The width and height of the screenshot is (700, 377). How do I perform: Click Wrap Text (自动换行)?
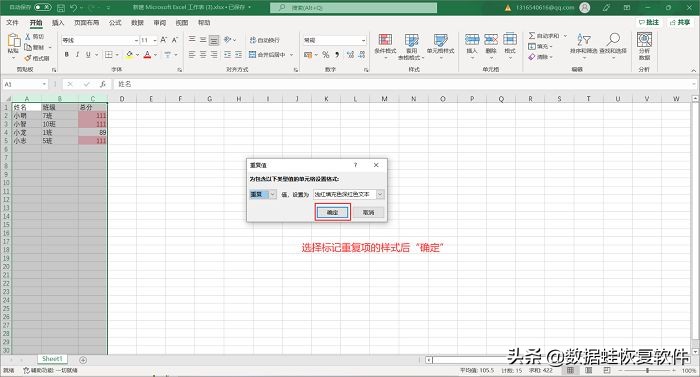[265, 40]
